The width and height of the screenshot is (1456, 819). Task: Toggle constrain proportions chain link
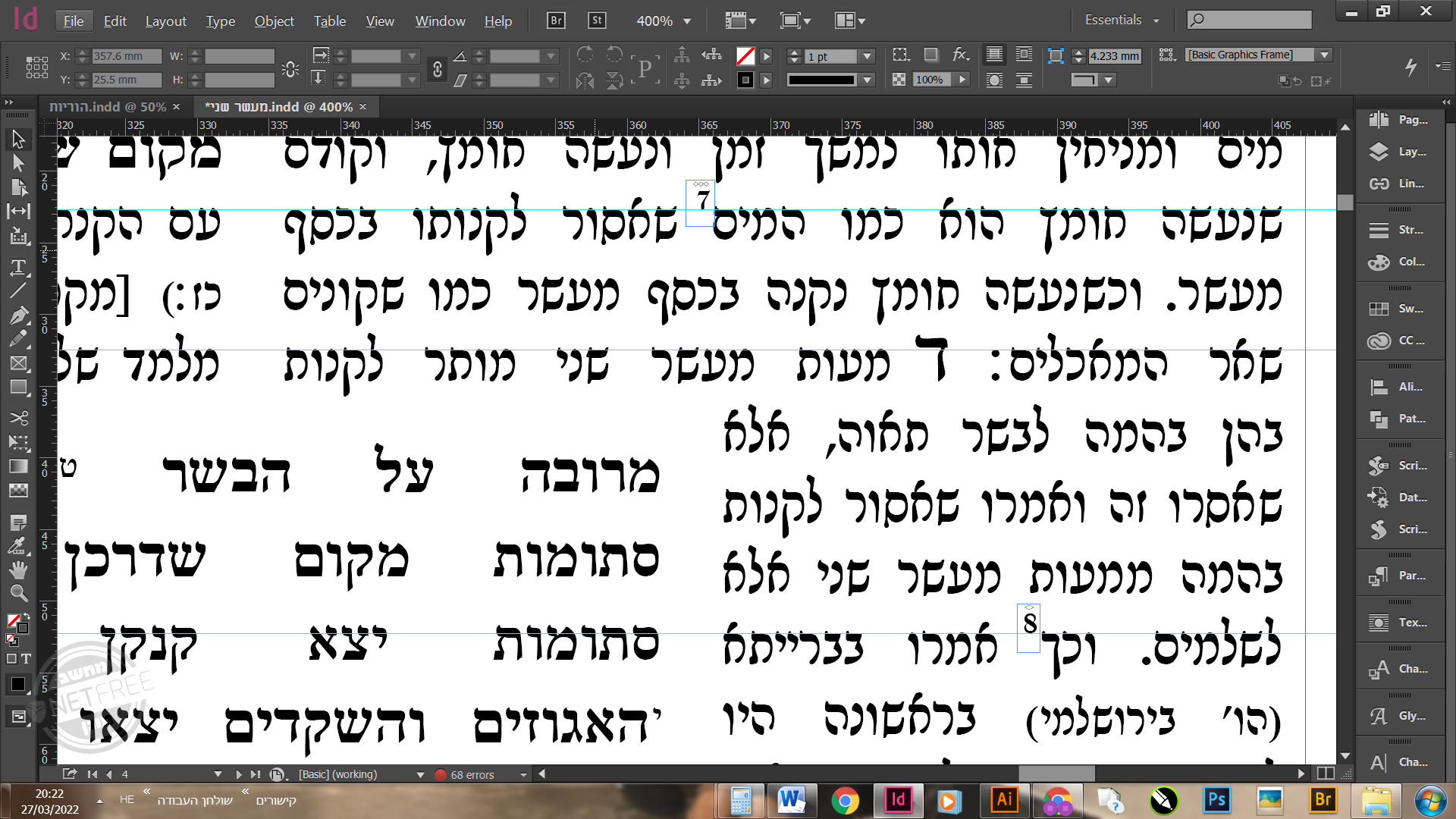(x=437, y=69)
